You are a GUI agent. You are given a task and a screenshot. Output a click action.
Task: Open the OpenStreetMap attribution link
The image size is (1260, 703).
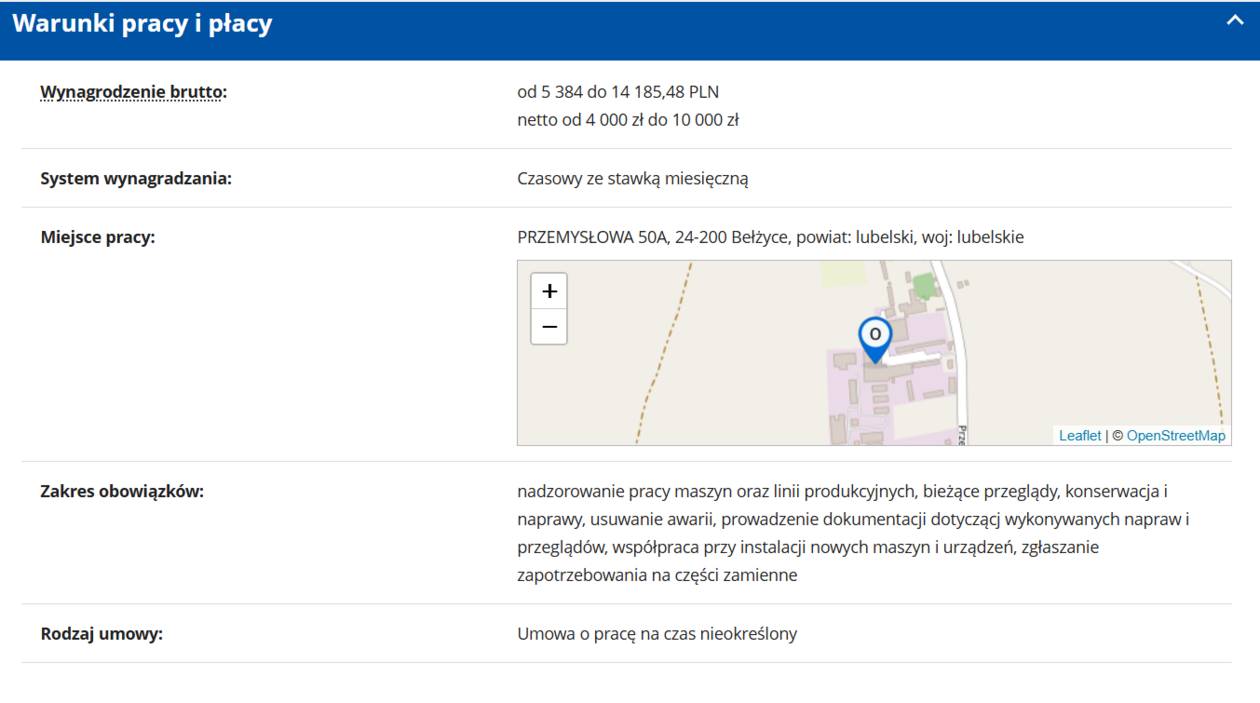(1176, 435)
